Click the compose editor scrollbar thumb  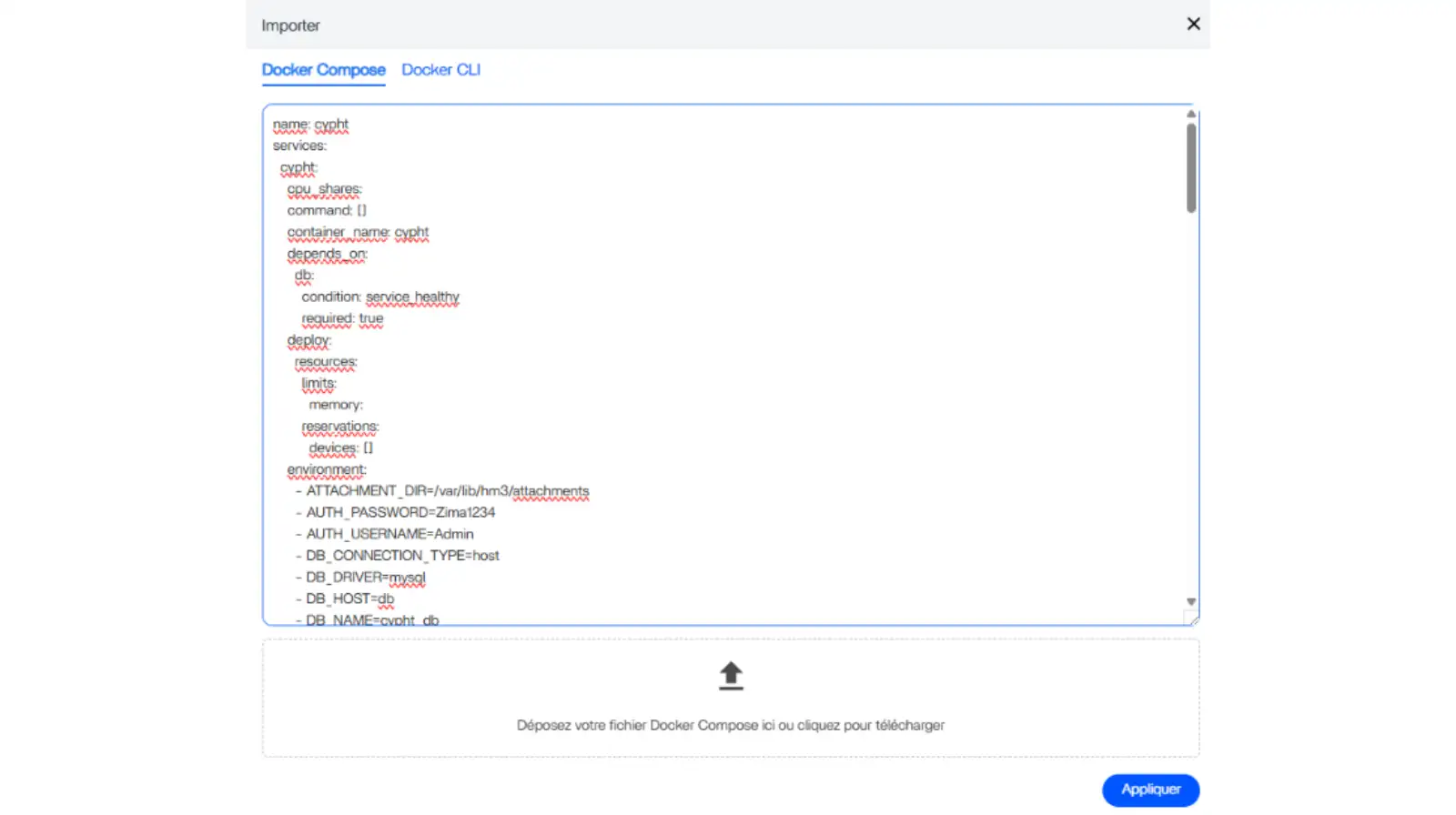pos(1190,168)
